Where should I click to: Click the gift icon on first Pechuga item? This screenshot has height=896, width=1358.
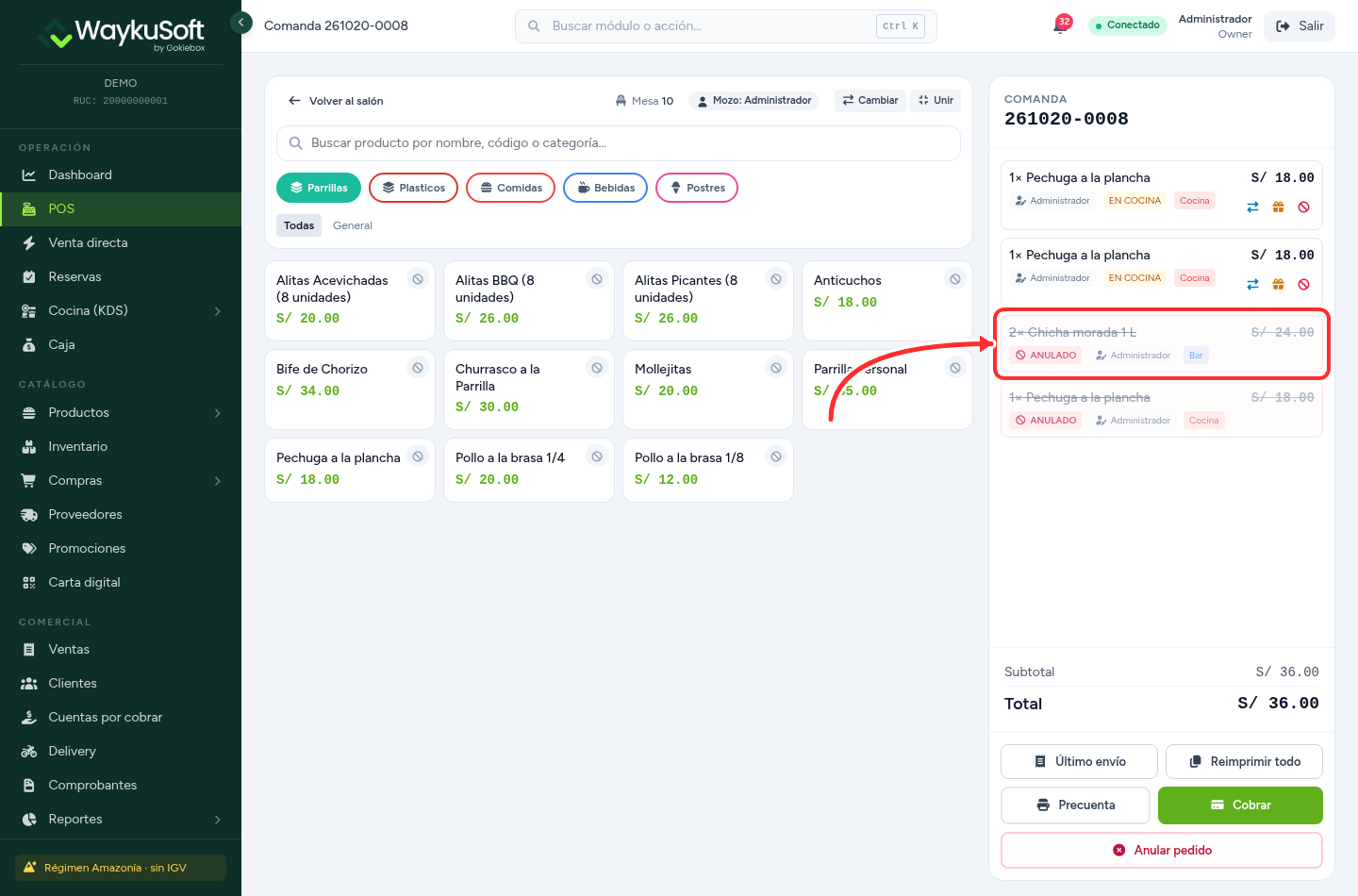(1279, 207)
